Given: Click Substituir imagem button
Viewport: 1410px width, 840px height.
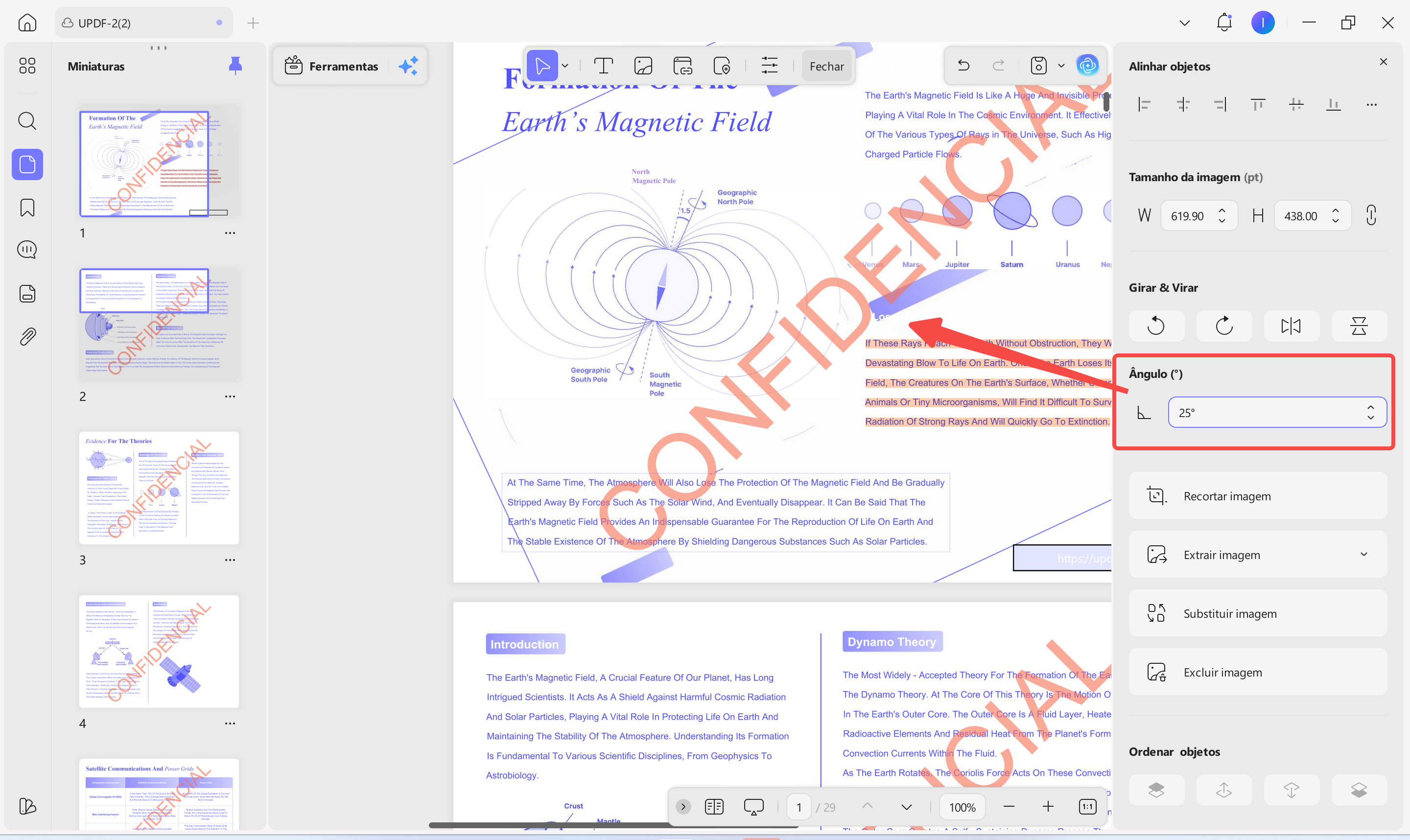Looking at the screenshot, I should pos(1258,613).
